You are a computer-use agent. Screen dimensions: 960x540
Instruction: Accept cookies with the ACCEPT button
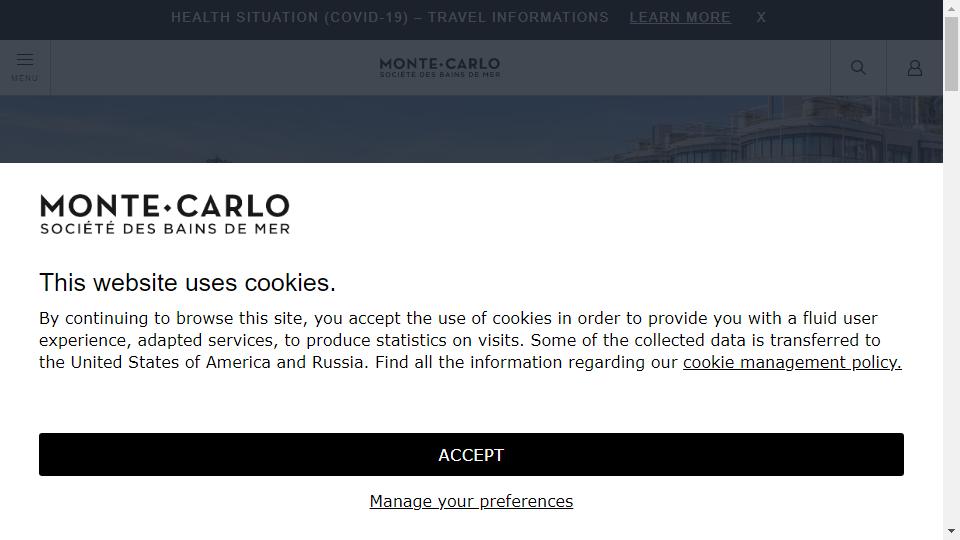tap(471, 455)
